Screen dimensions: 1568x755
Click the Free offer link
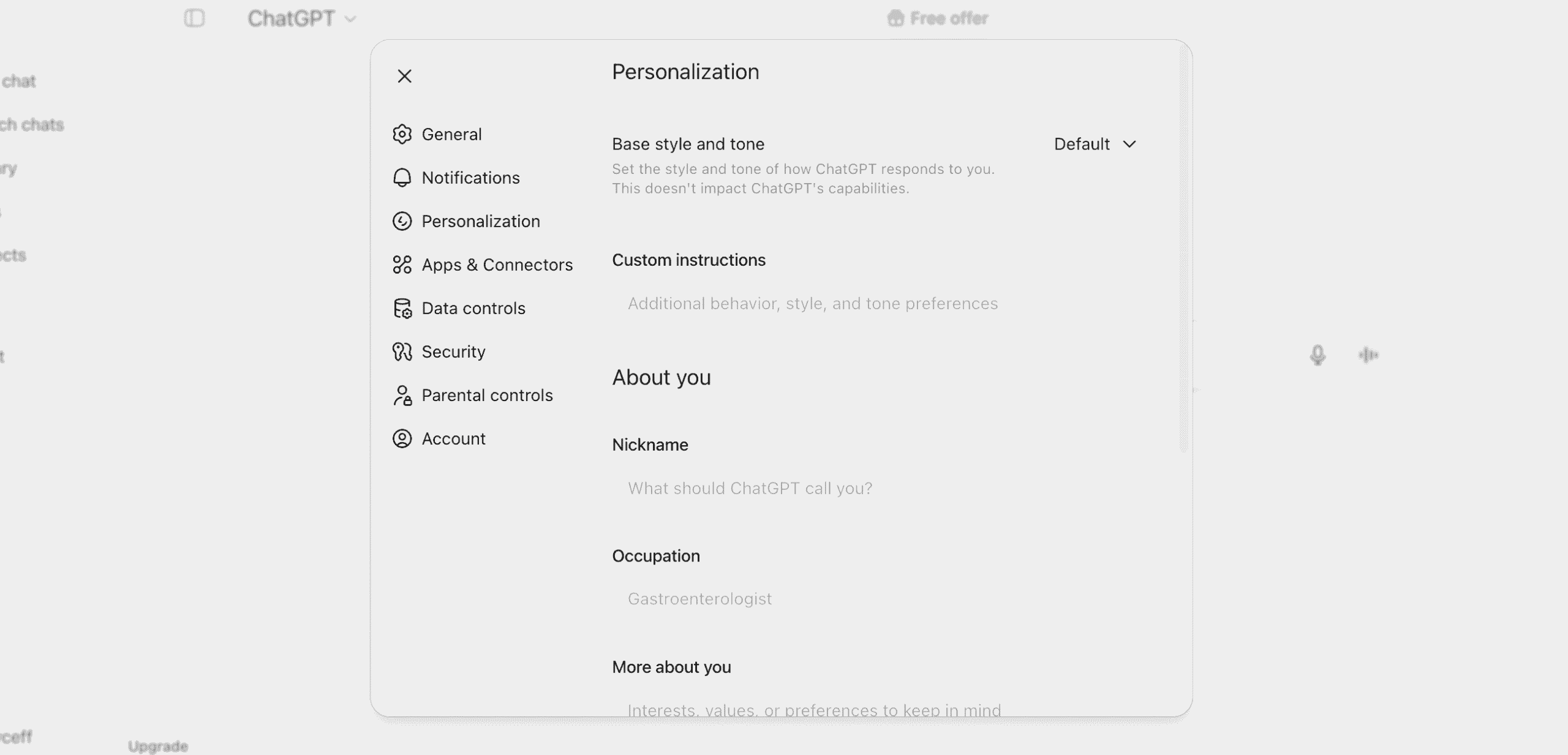[x=938, y=18]
